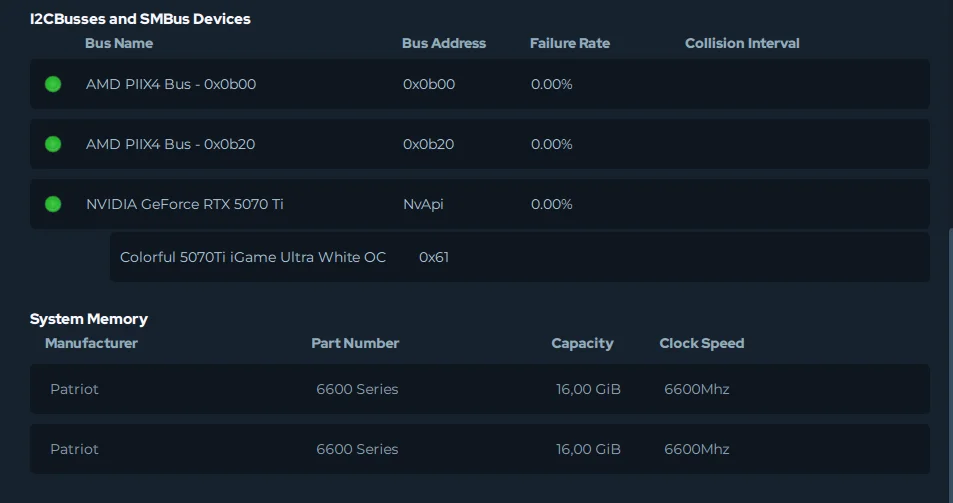Click the Bus Name column header

coord(119,43)
